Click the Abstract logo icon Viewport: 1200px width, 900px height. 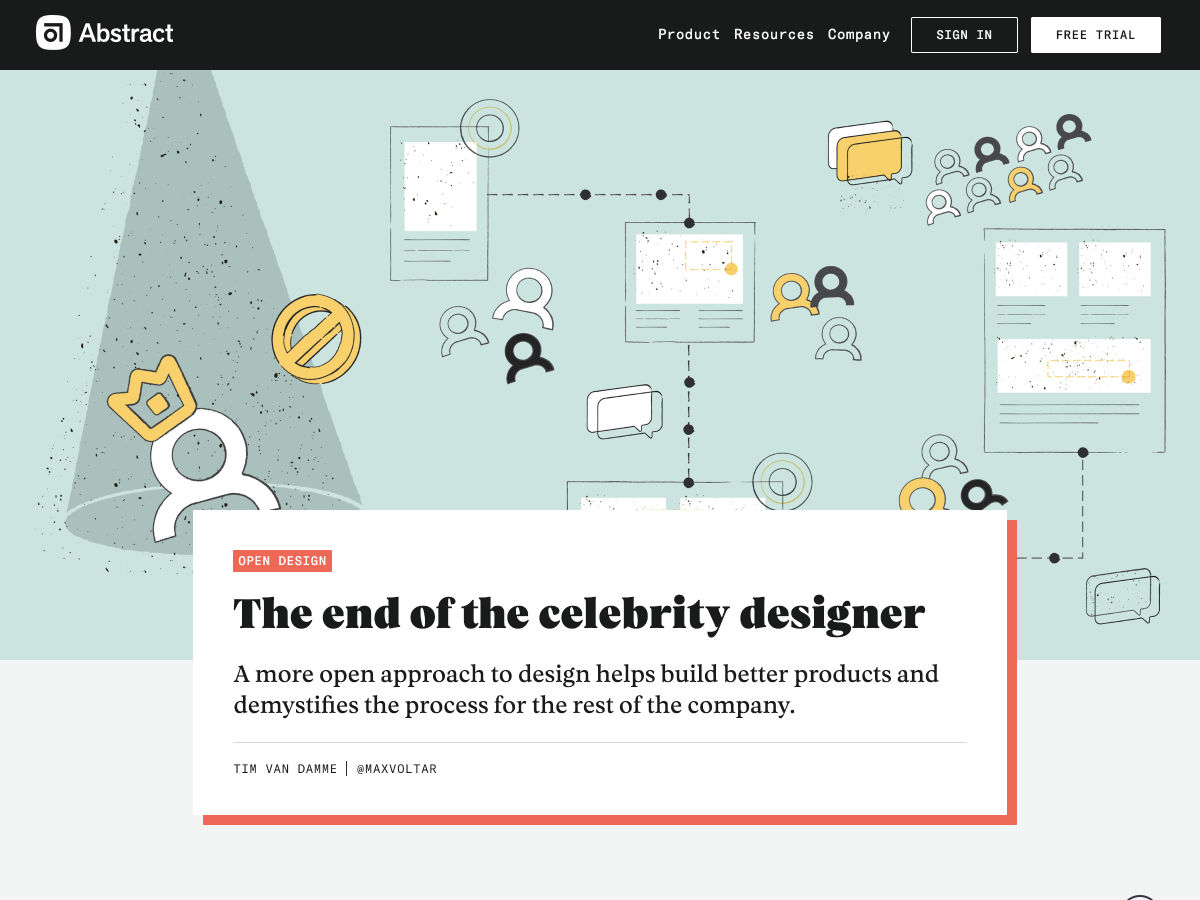53,33
